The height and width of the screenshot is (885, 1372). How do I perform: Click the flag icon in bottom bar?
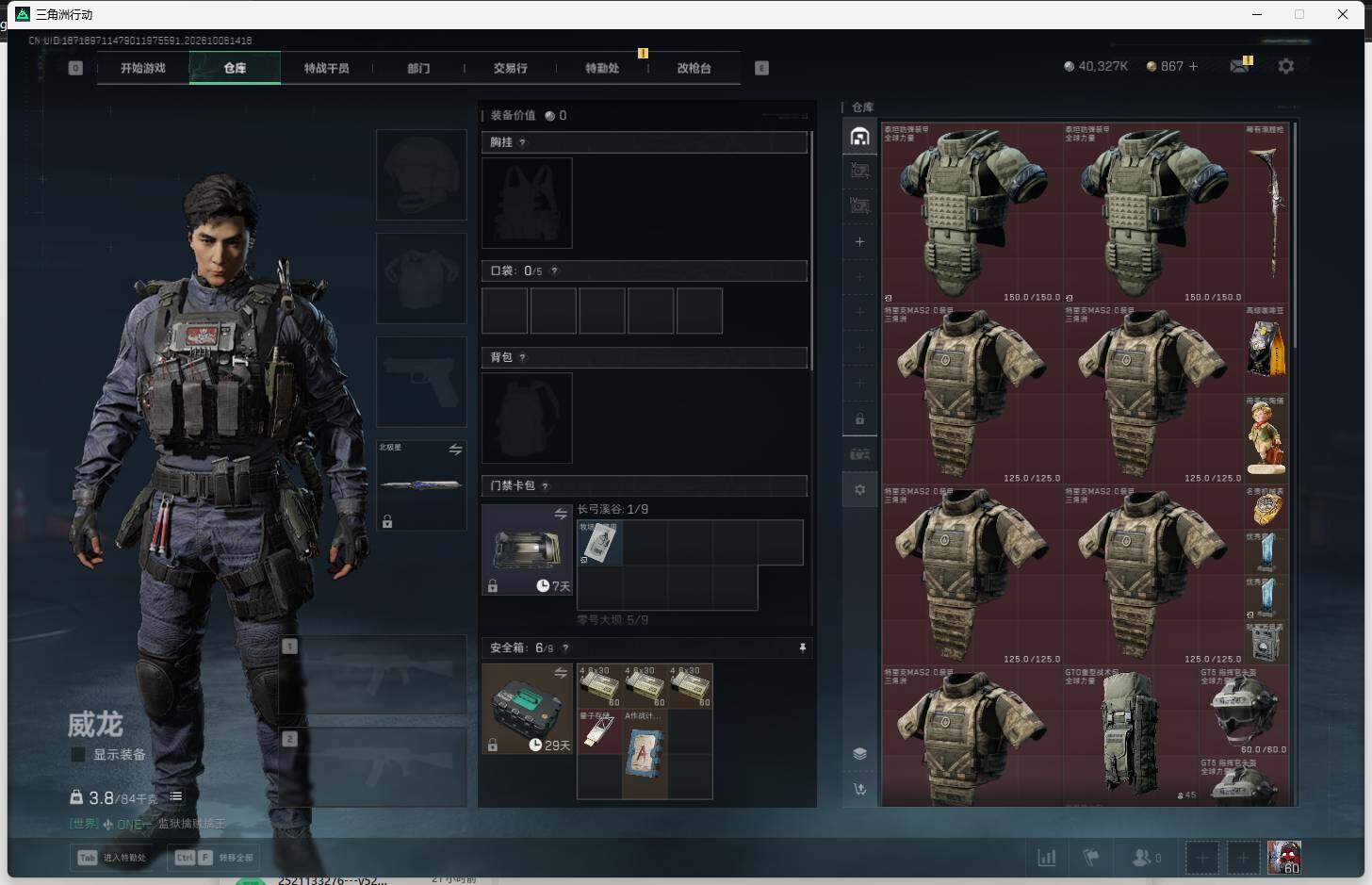coord(1091,858)
